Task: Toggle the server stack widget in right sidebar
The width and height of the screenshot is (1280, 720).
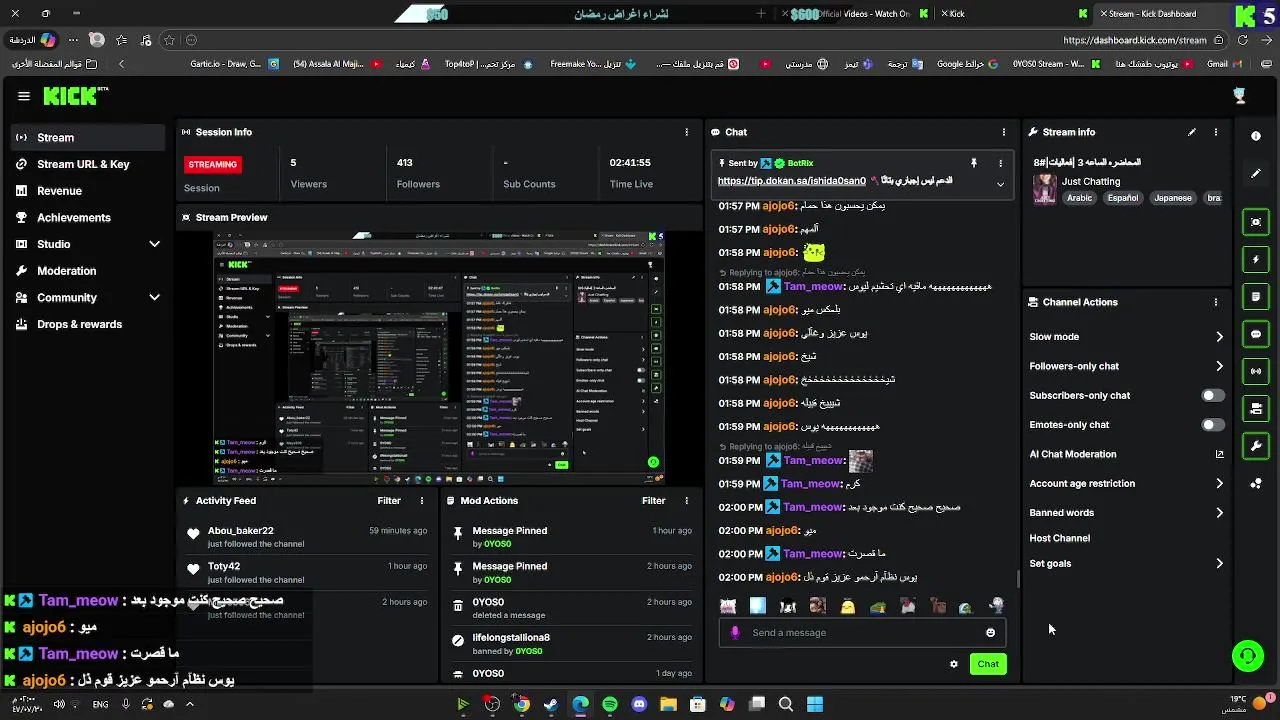Action: (1256, 408)
